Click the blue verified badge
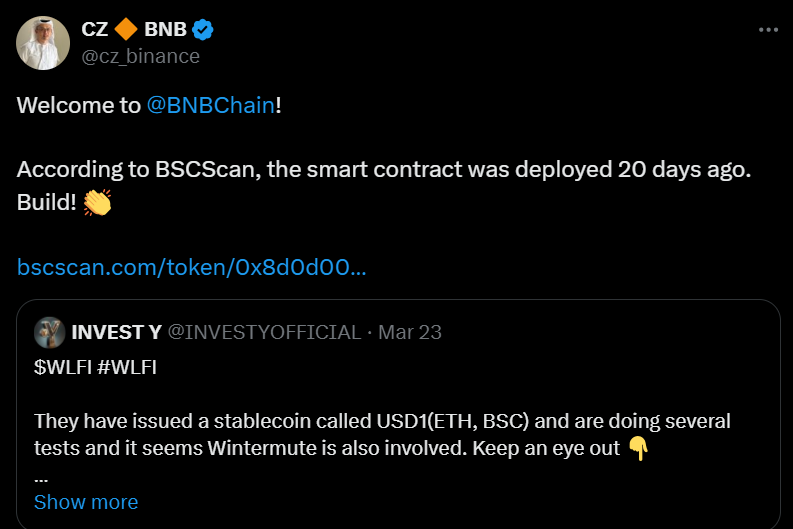 point(202,29)
